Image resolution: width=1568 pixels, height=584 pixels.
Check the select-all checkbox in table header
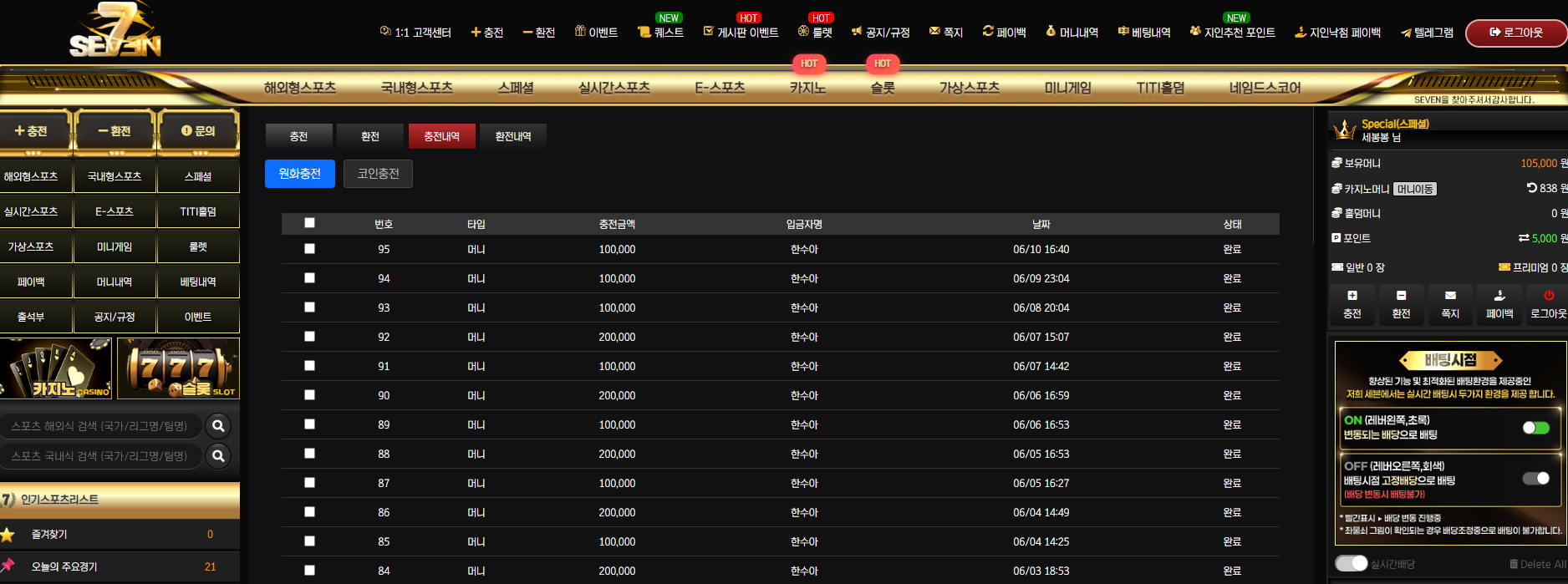click(x=309, y=222)
